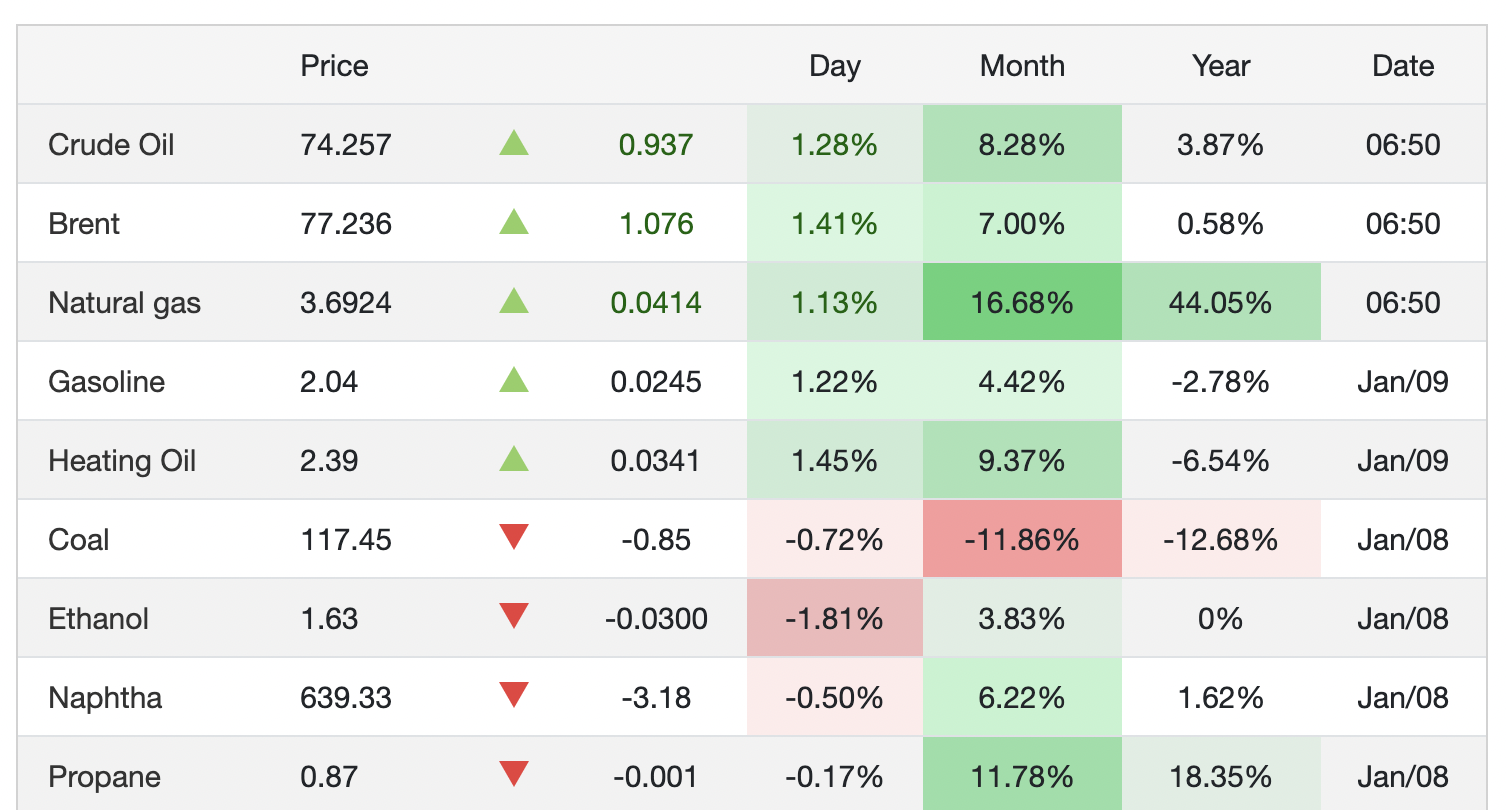The image size is (1506, 810).
Task: Sort table by Year column header
Action: 1221,66
